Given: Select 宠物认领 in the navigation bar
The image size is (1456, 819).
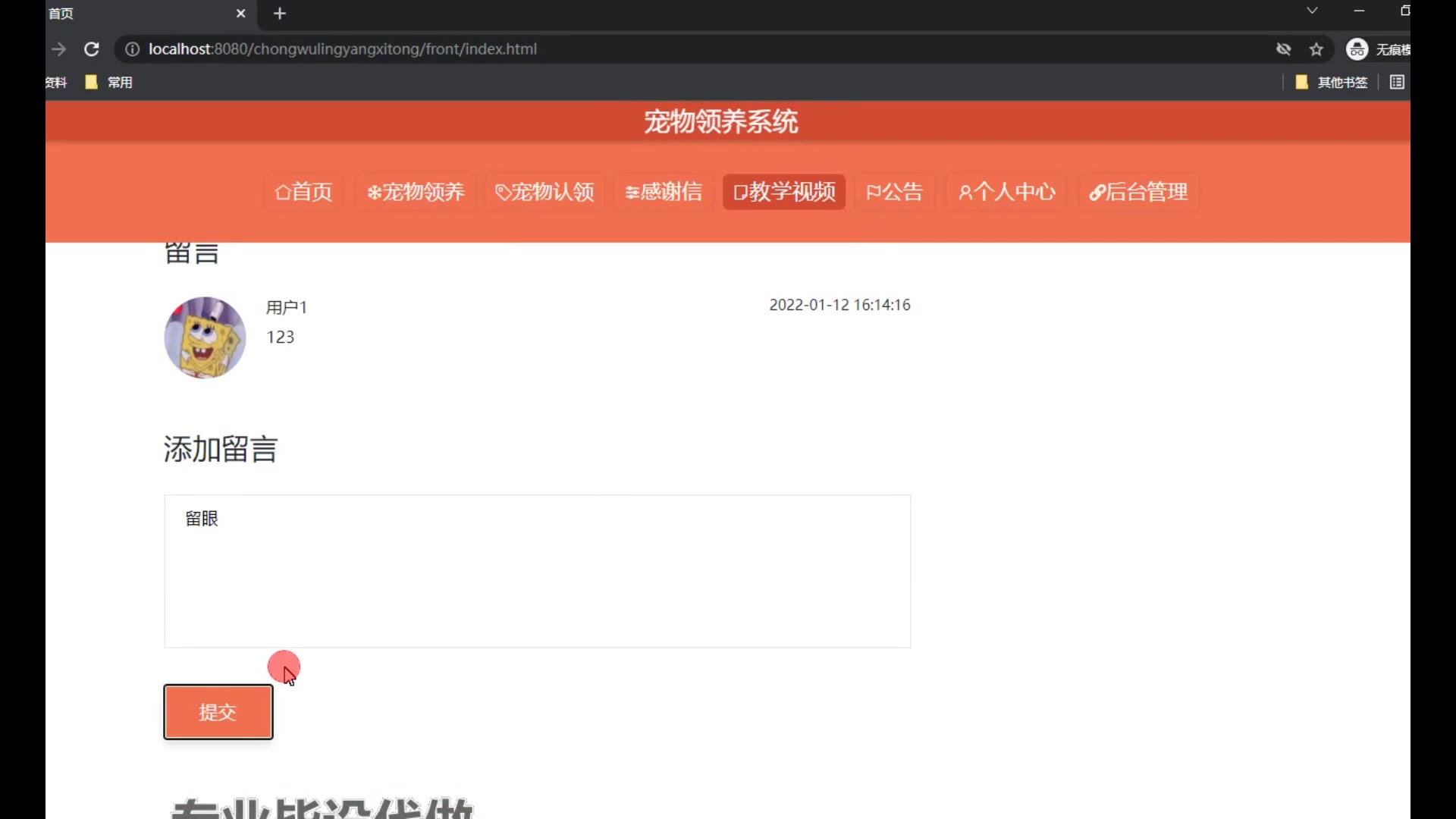Looking at the screenshot, I should tap(544, 192).
